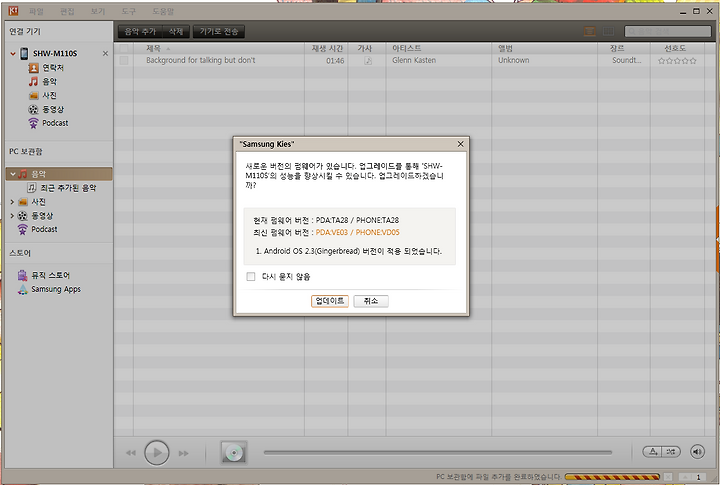This screenshot has width=720, height=485.
Task: Open the 도움말 menu
Action: (163, 11)
